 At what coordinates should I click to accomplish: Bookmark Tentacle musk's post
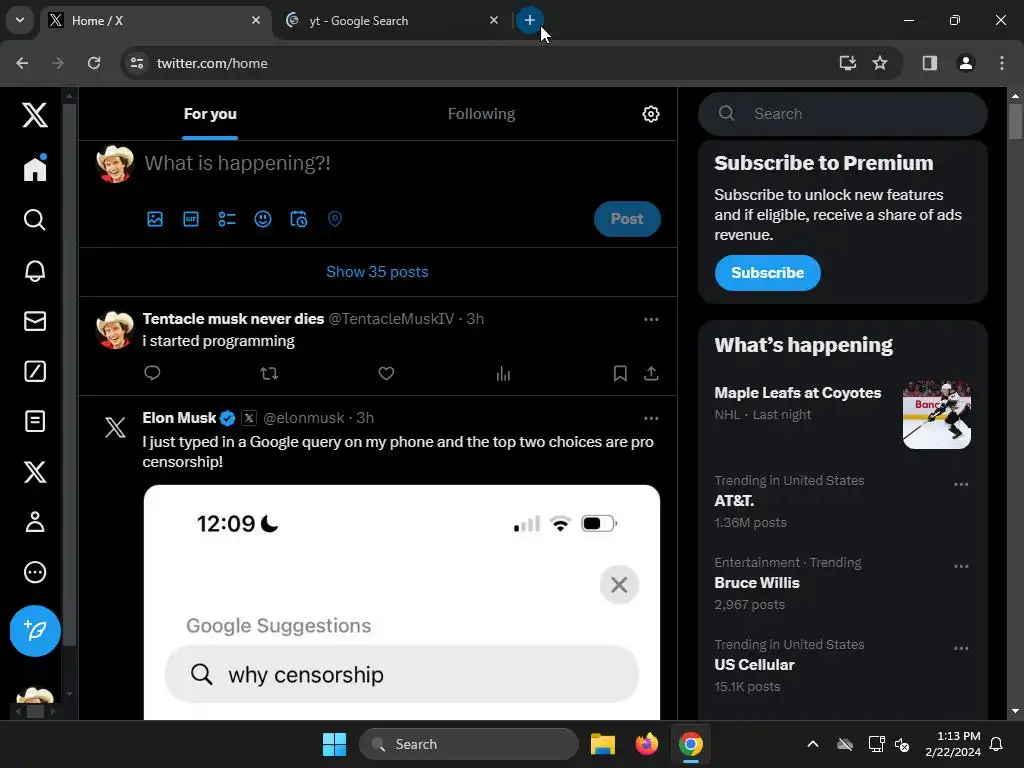pyautogui.click(x=620, y=374)
